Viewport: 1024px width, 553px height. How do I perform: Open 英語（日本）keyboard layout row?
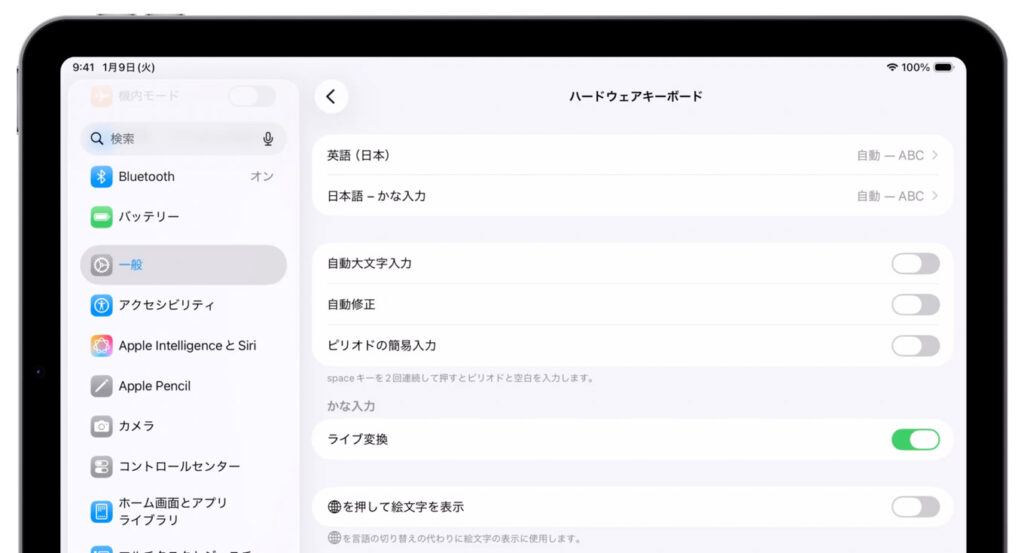tap(632, 155)
